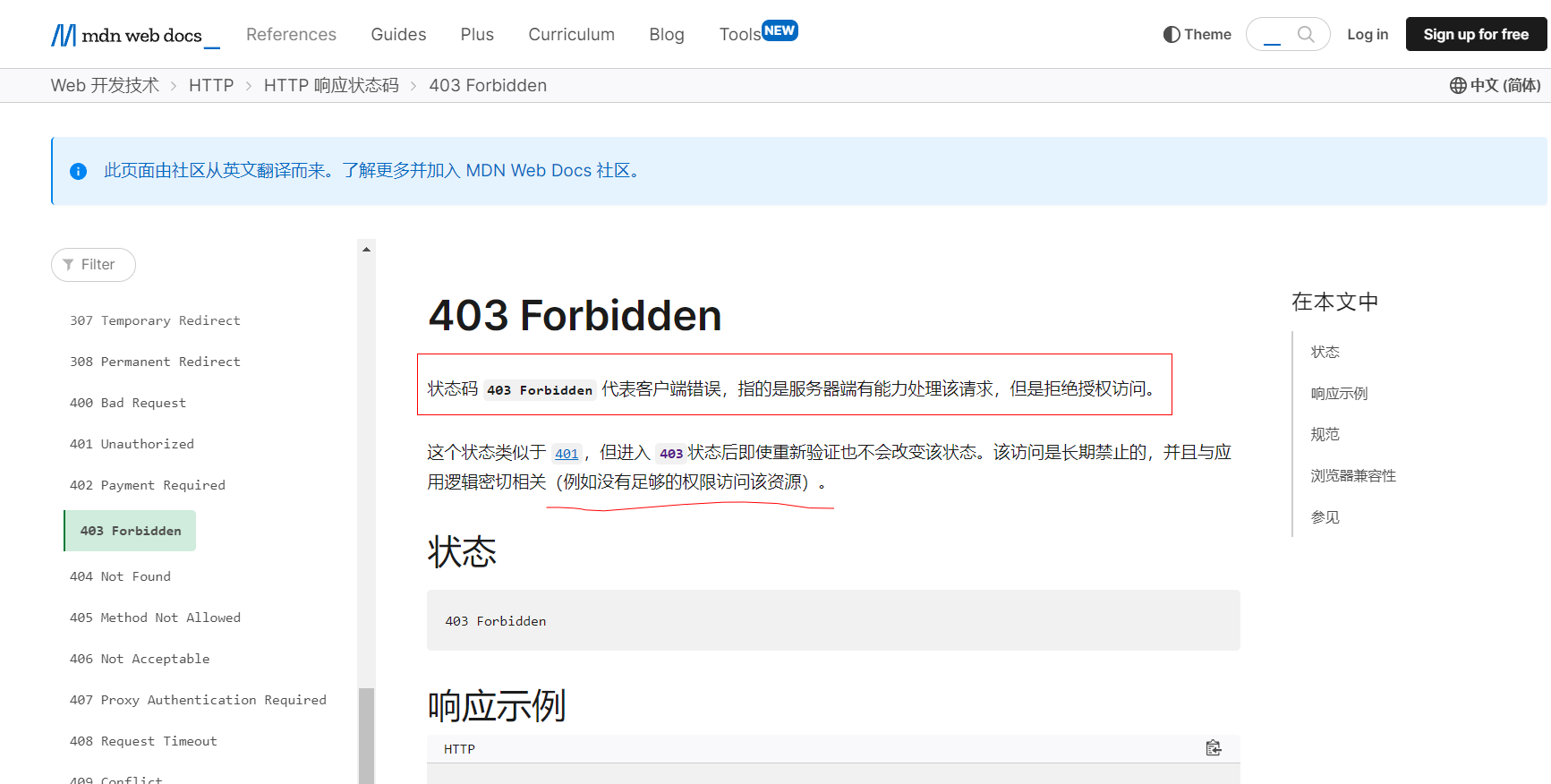Screen dimensions: 1551x784
Task: Open 405 Method Not Allowed in sidebar
Action: (x=155, y=618)
